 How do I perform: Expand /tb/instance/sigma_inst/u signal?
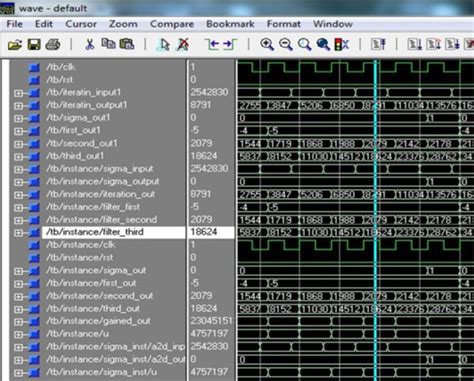tap(18, 373)
